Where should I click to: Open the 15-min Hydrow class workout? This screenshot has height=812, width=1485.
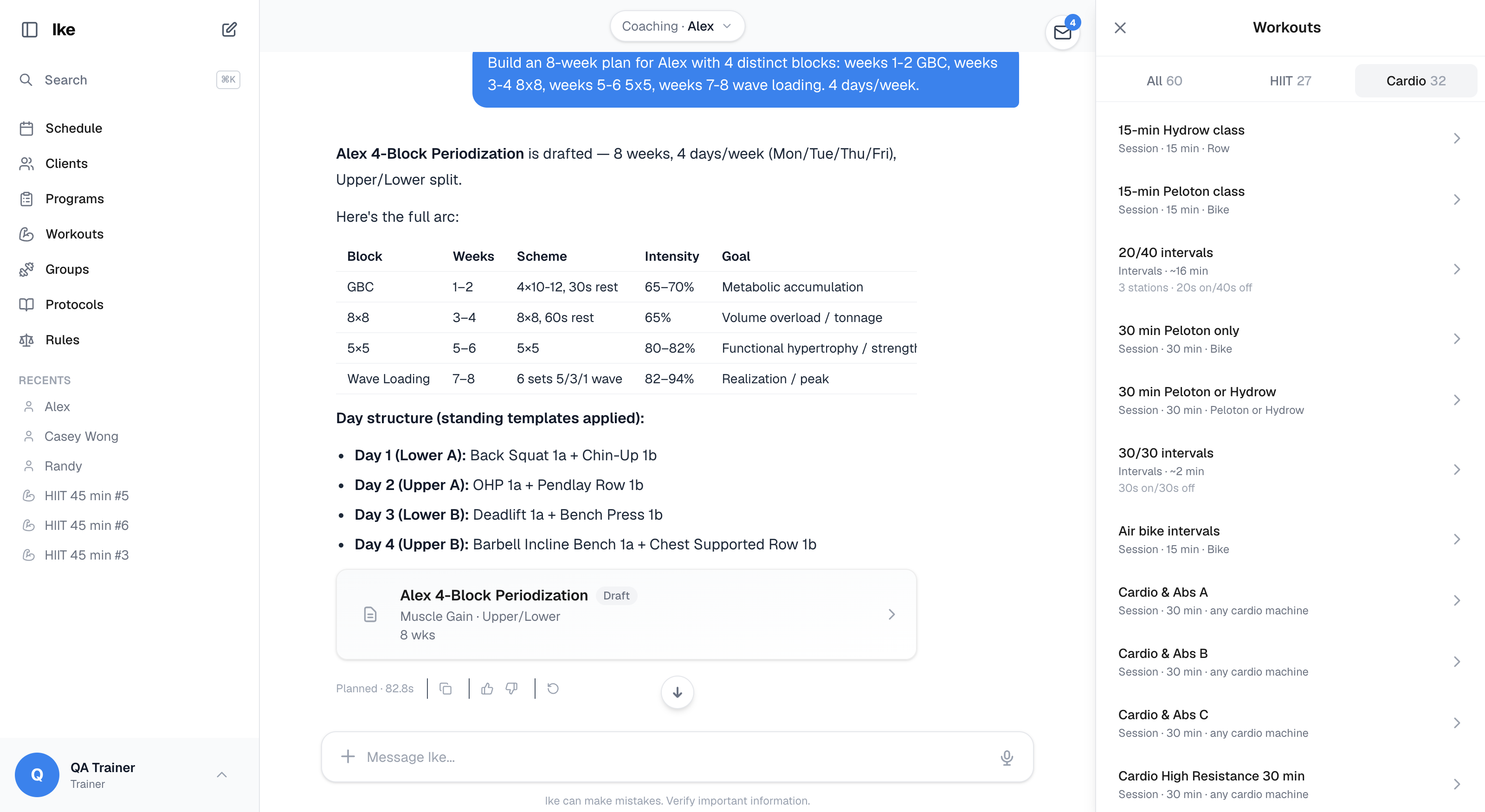click(1290, 138)
